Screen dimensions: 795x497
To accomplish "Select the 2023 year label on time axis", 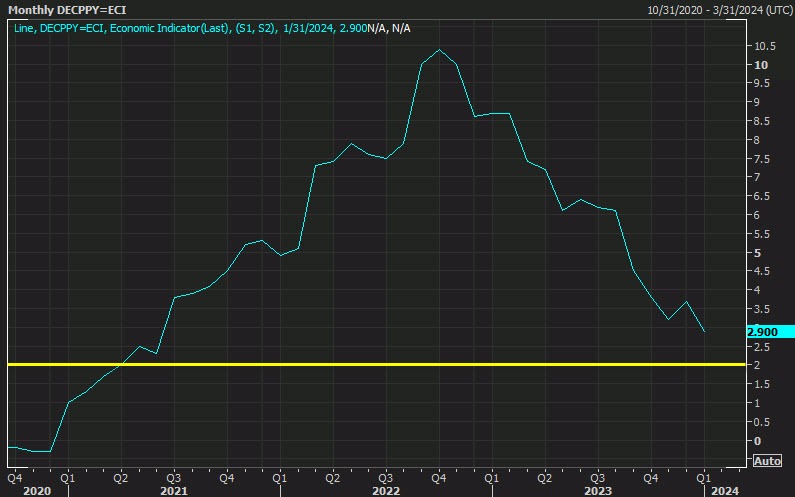I will coord(596,491).
